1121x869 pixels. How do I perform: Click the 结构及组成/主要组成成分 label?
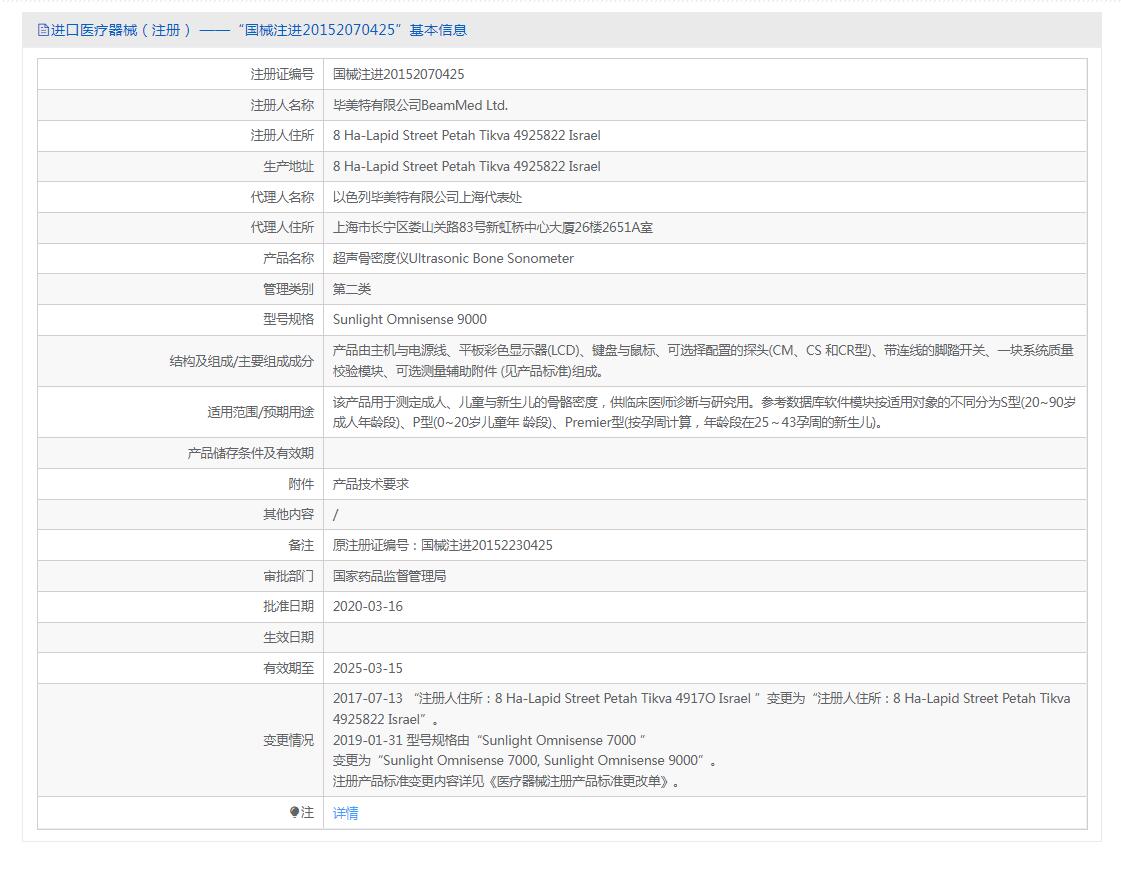point(242,361)
